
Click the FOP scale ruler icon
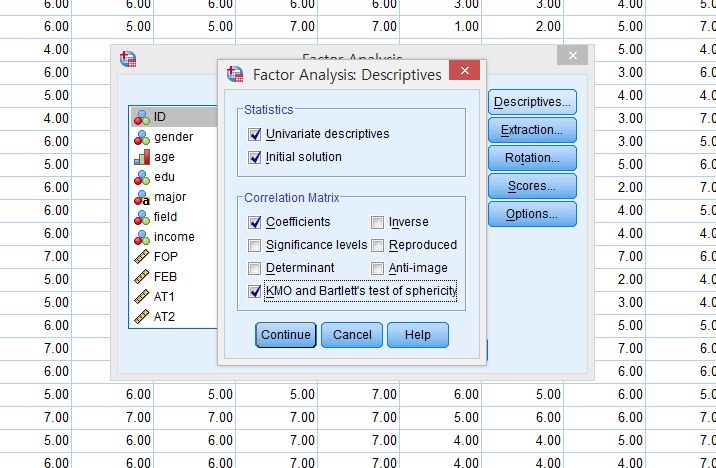point(142,257)
